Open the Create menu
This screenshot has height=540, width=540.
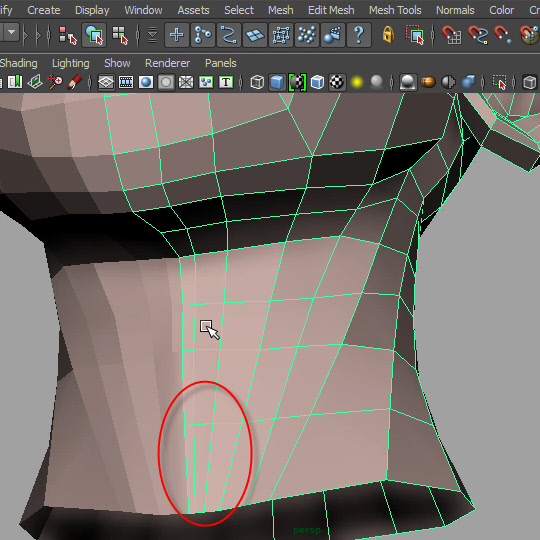click(x=44, y=10)
